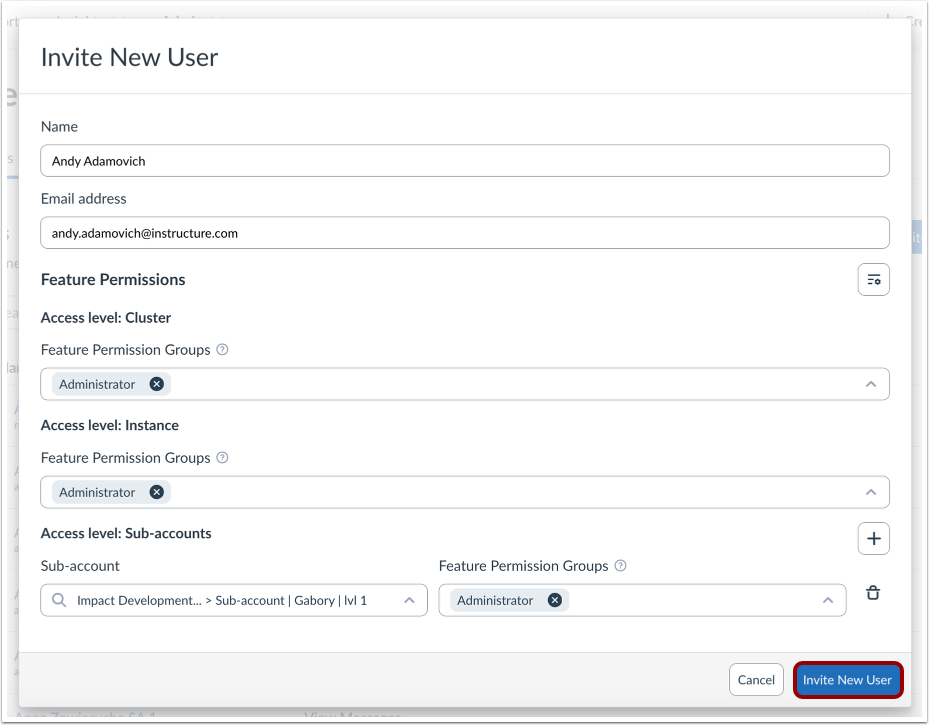This screenshot has width=929, height=725.
Task: Click the search magnifier in the Sub-account field
Action: click(58, 599)
